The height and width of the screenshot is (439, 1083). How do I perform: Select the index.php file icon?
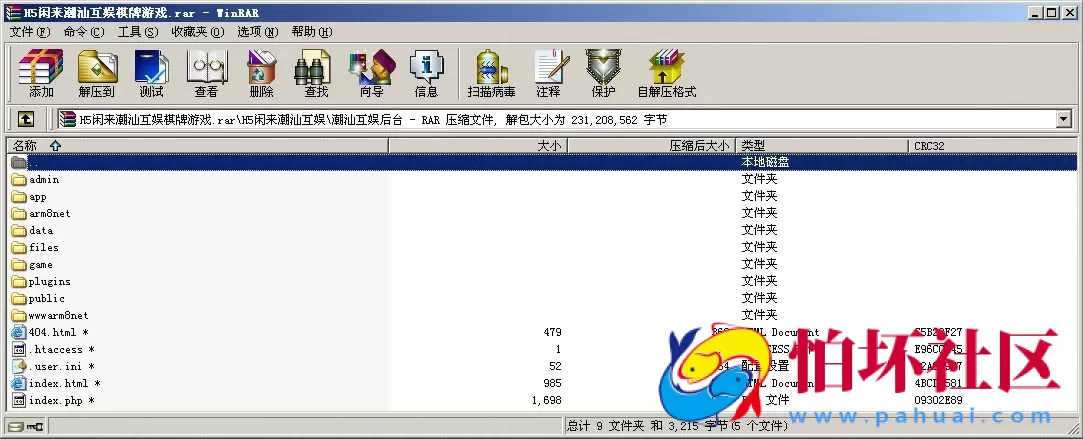[x=19, y=400]
